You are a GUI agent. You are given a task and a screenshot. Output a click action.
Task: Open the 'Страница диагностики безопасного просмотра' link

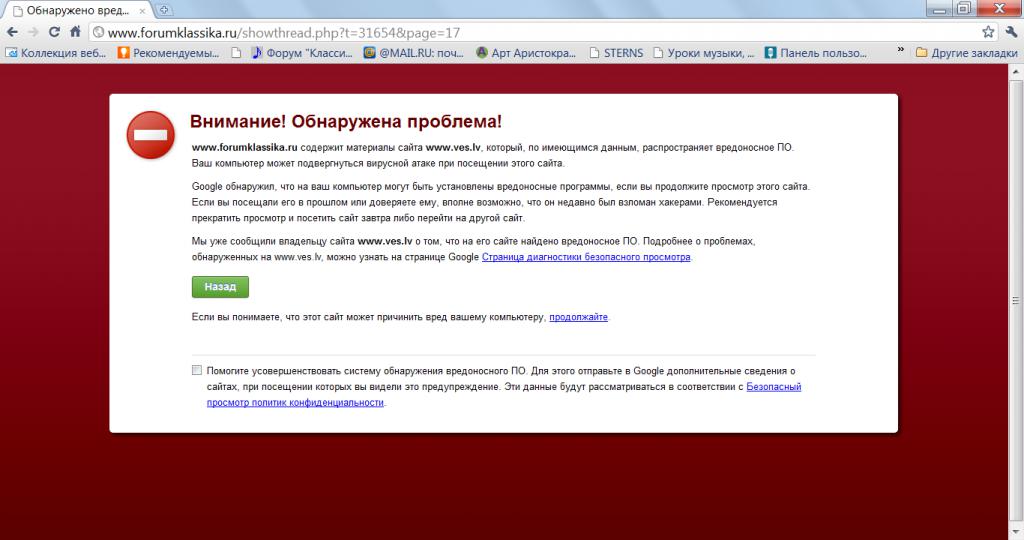586,257
